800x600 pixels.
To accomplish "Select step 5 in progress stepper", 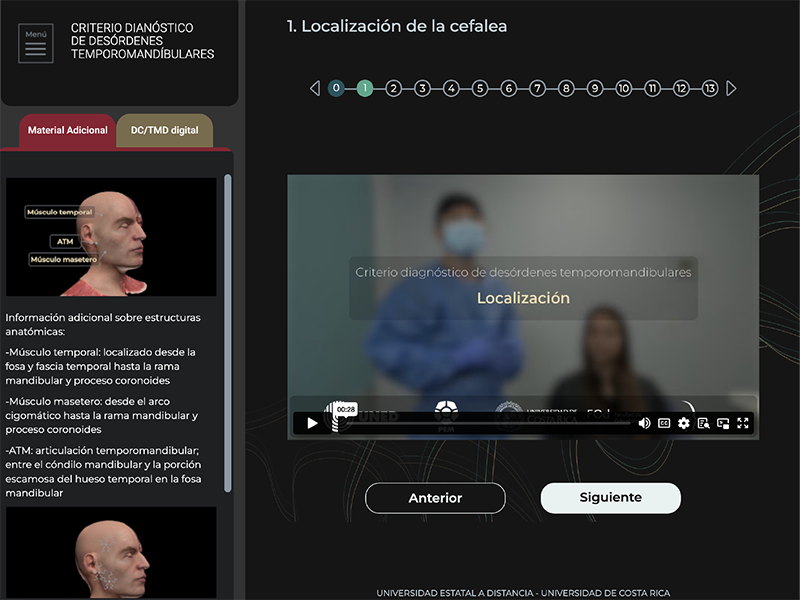I will pyautogui.click(x=480, y=88).
